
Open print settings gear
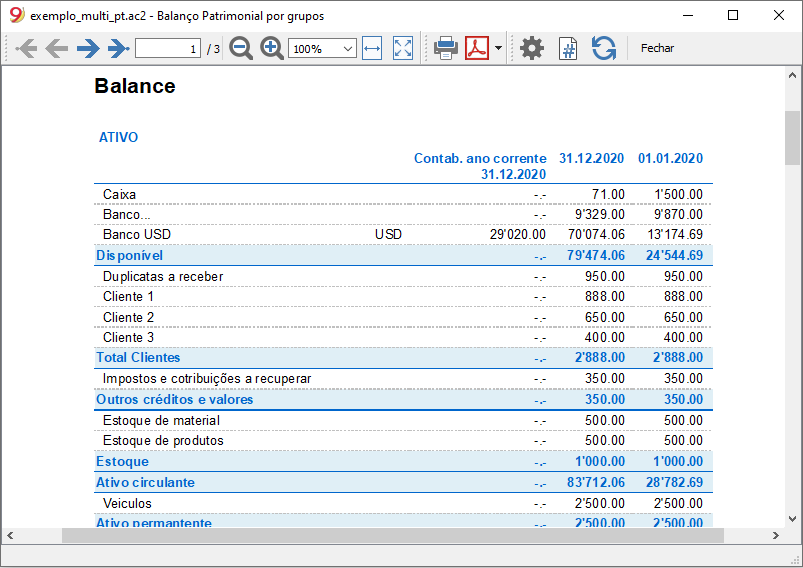pyautogui.click(x=532, y=49)
